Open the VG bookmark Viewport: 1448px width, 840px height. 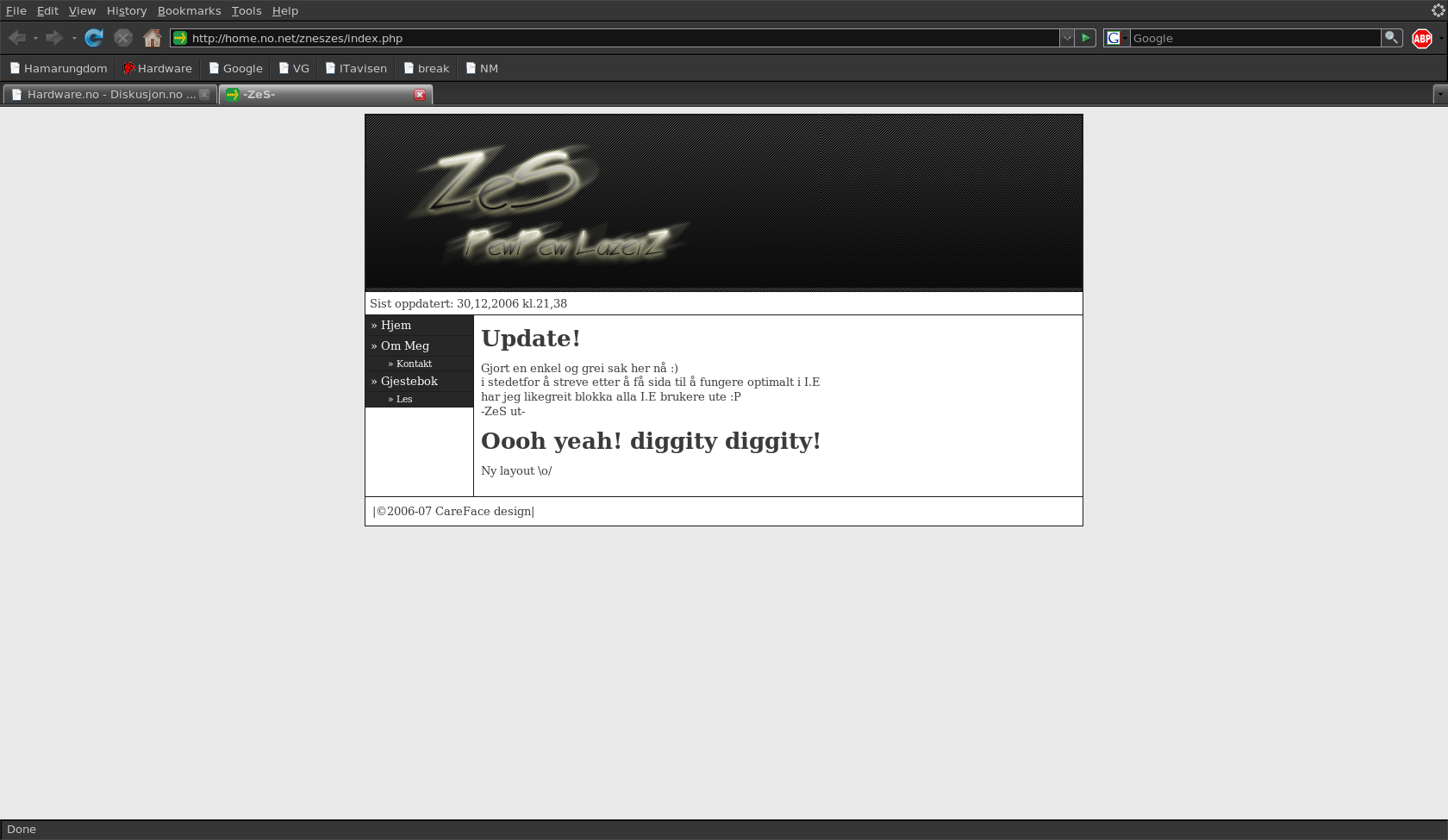click(x=294, y=68)
